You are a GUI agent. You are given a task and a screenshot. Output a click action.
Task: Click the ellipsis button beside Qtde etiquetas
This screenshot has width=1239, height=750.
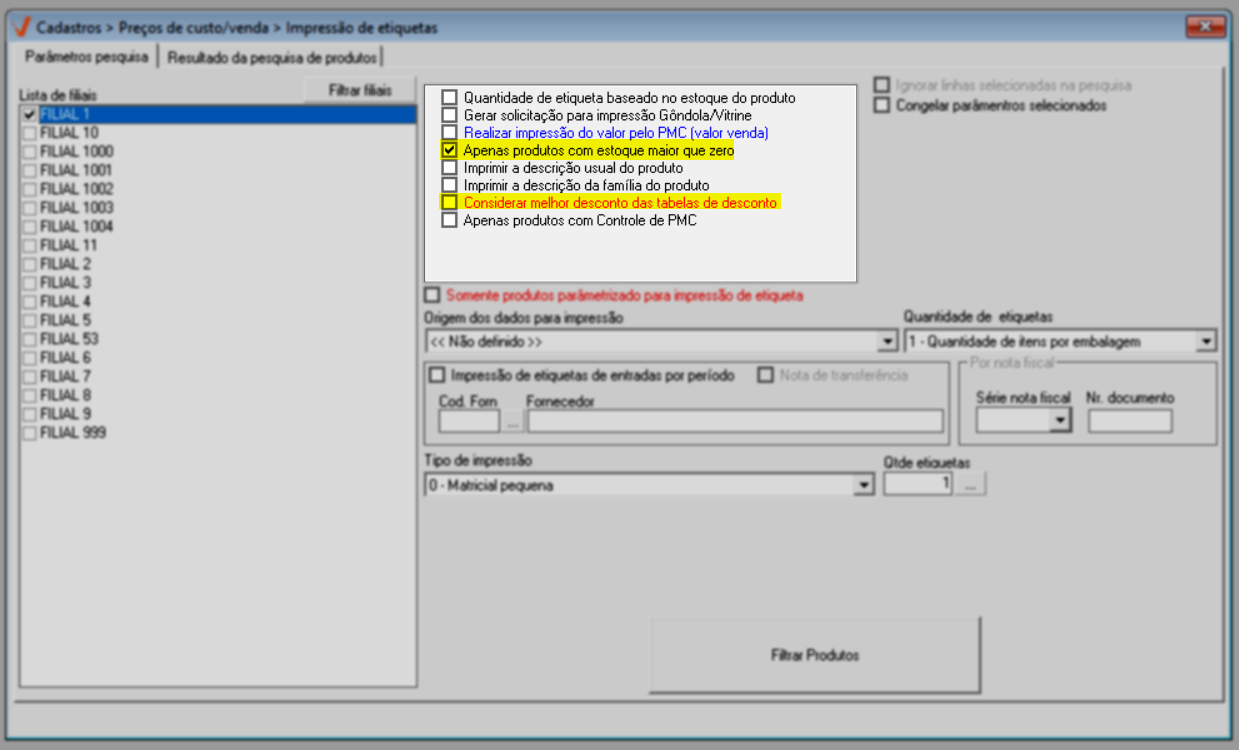click(971, 485)
